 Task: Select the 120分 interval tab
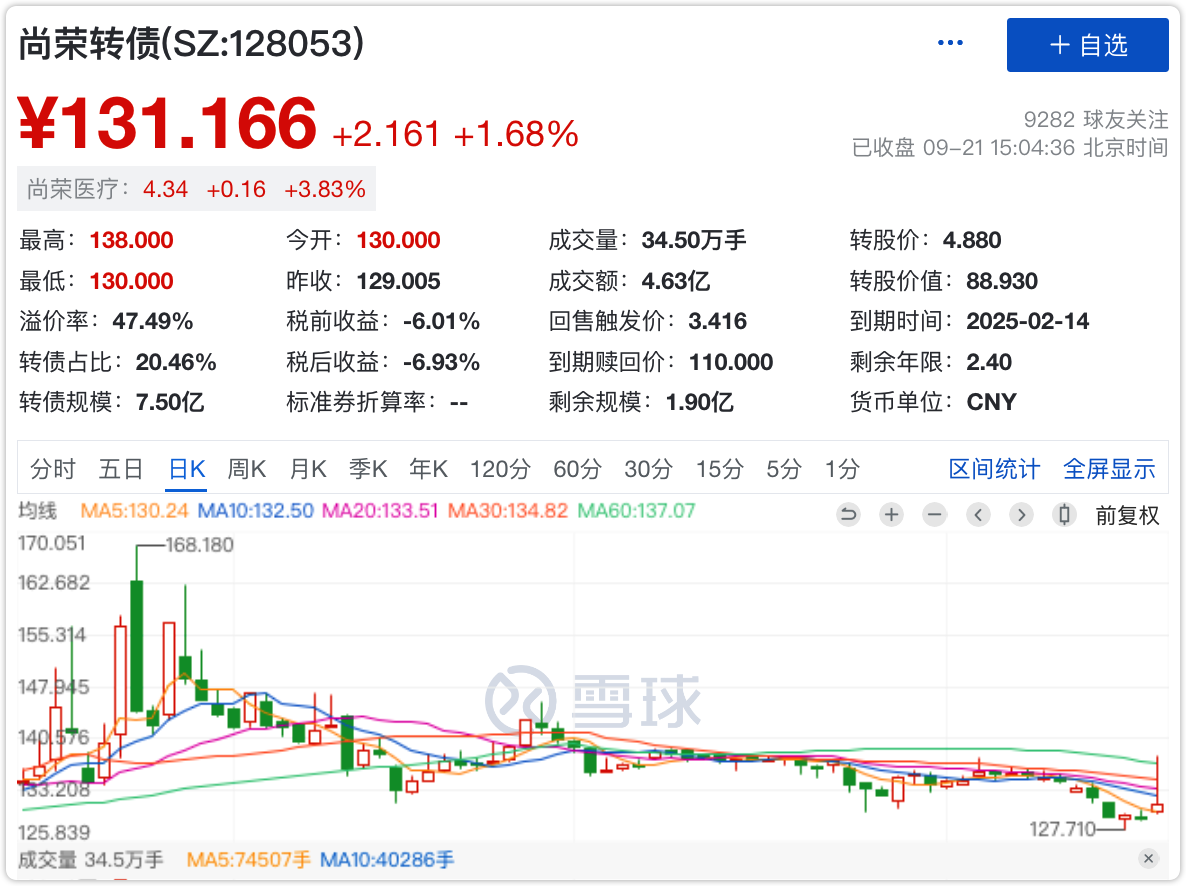click(x=500, y=469)
